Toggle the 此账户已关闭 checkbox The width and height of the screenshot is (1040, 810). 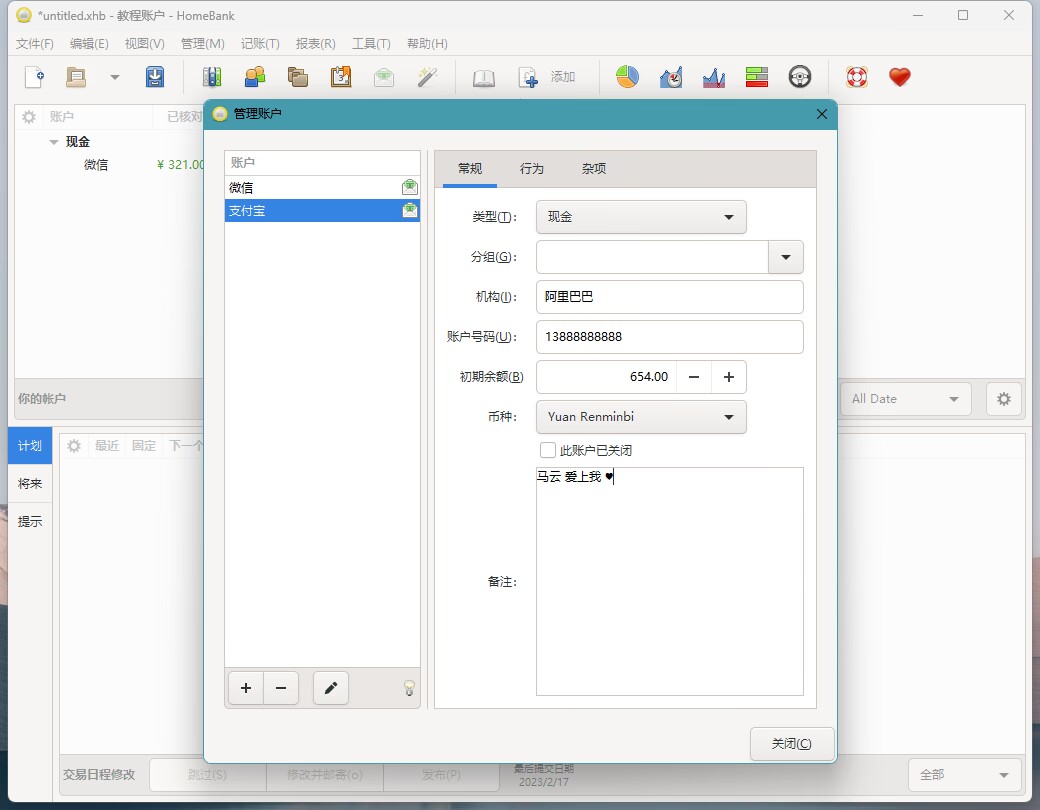coord(548,450)
